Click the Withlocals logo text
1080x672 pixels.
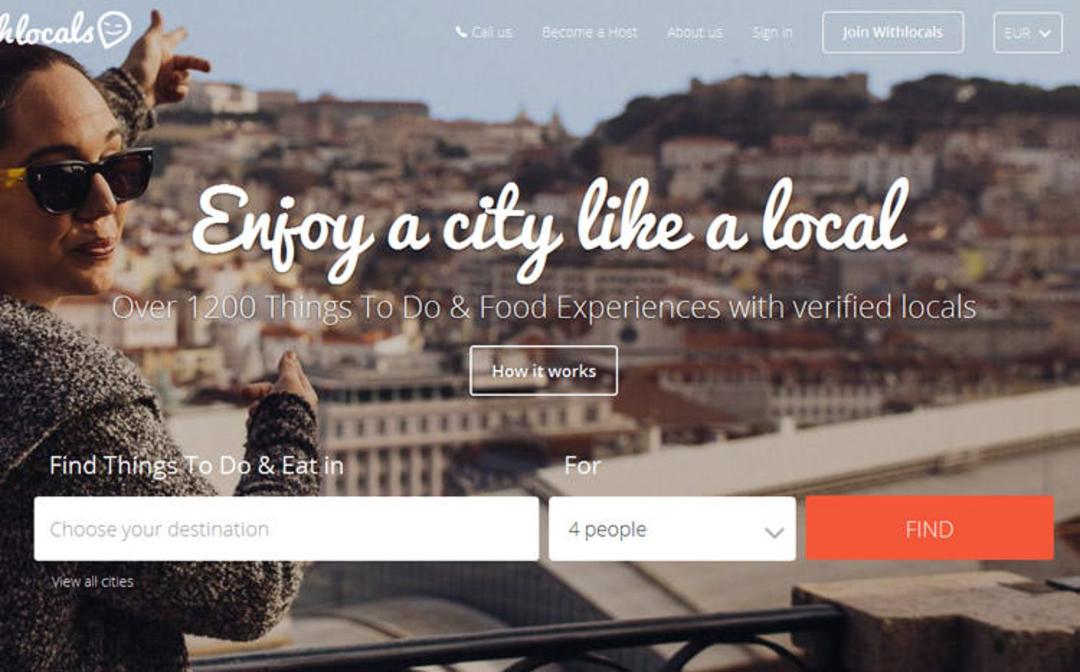point(46,30)
